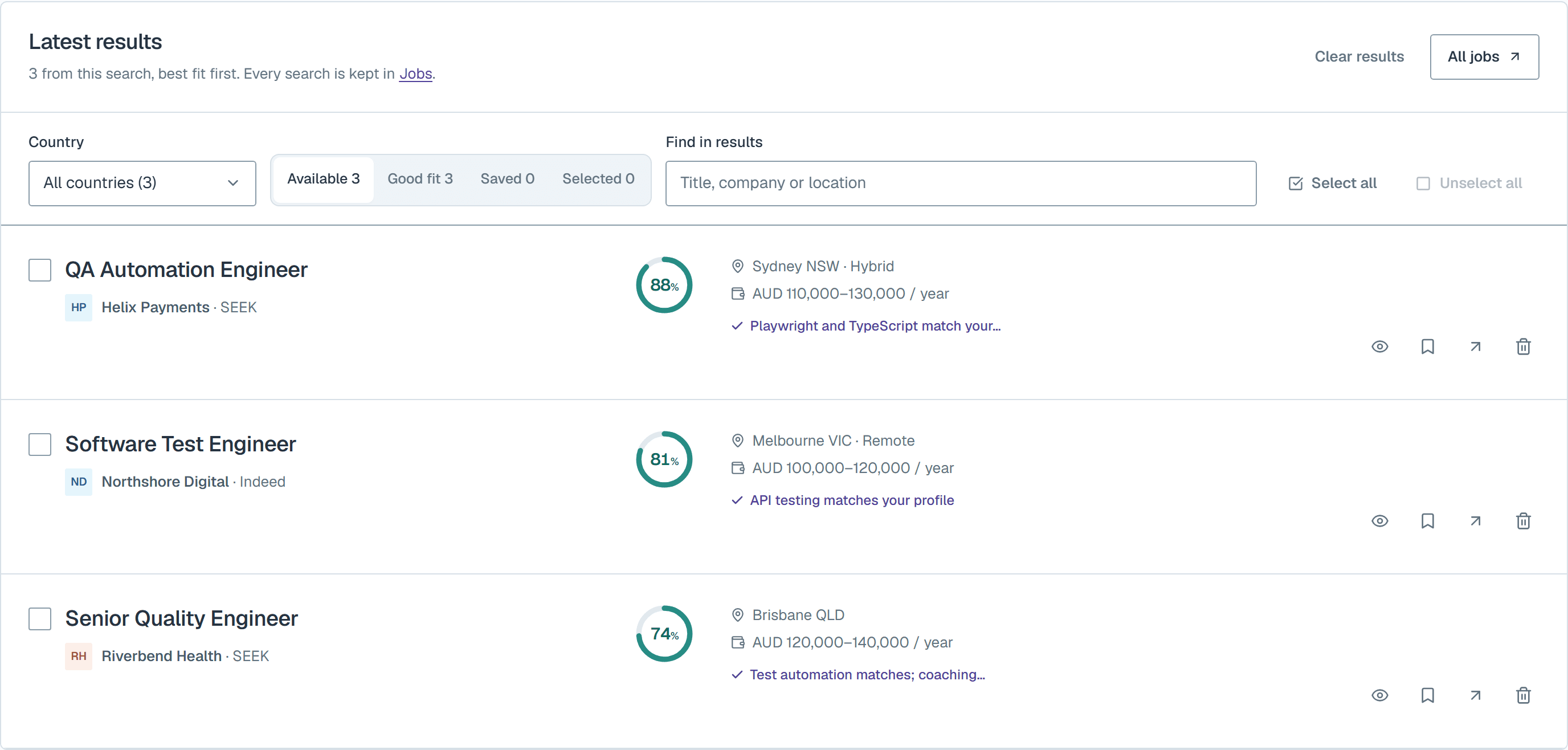
Task: Click Select all
Action: (x=1333, y=184)
